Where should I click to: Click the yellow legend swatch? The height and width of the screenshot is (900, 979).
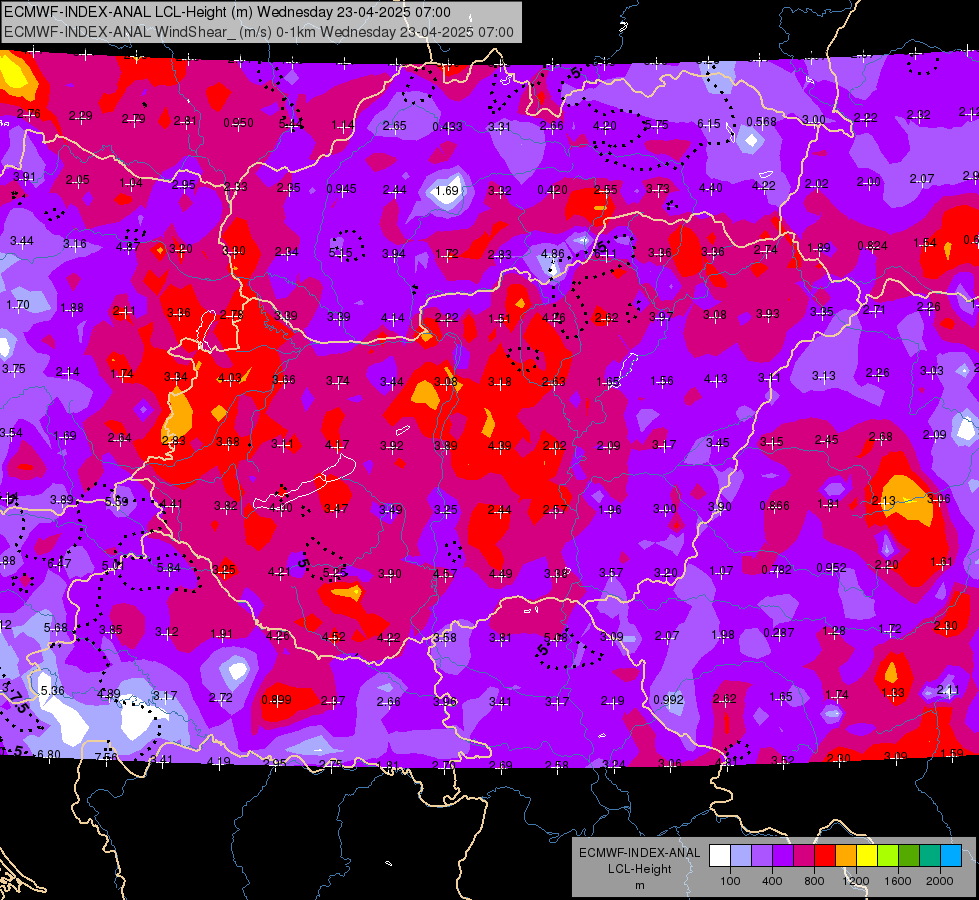867,856
